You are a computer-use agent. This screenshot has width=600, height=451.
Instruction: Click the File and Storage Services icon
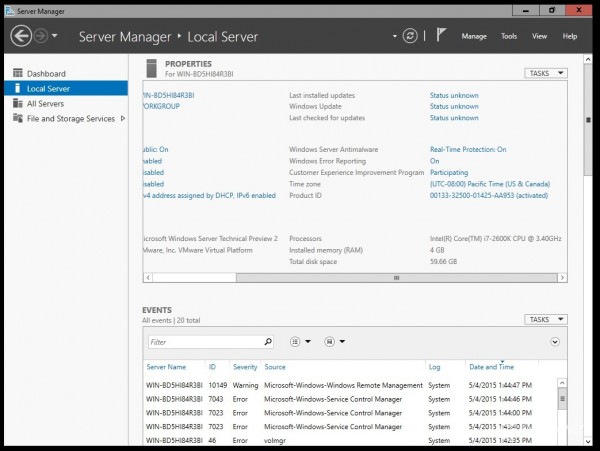18,118
